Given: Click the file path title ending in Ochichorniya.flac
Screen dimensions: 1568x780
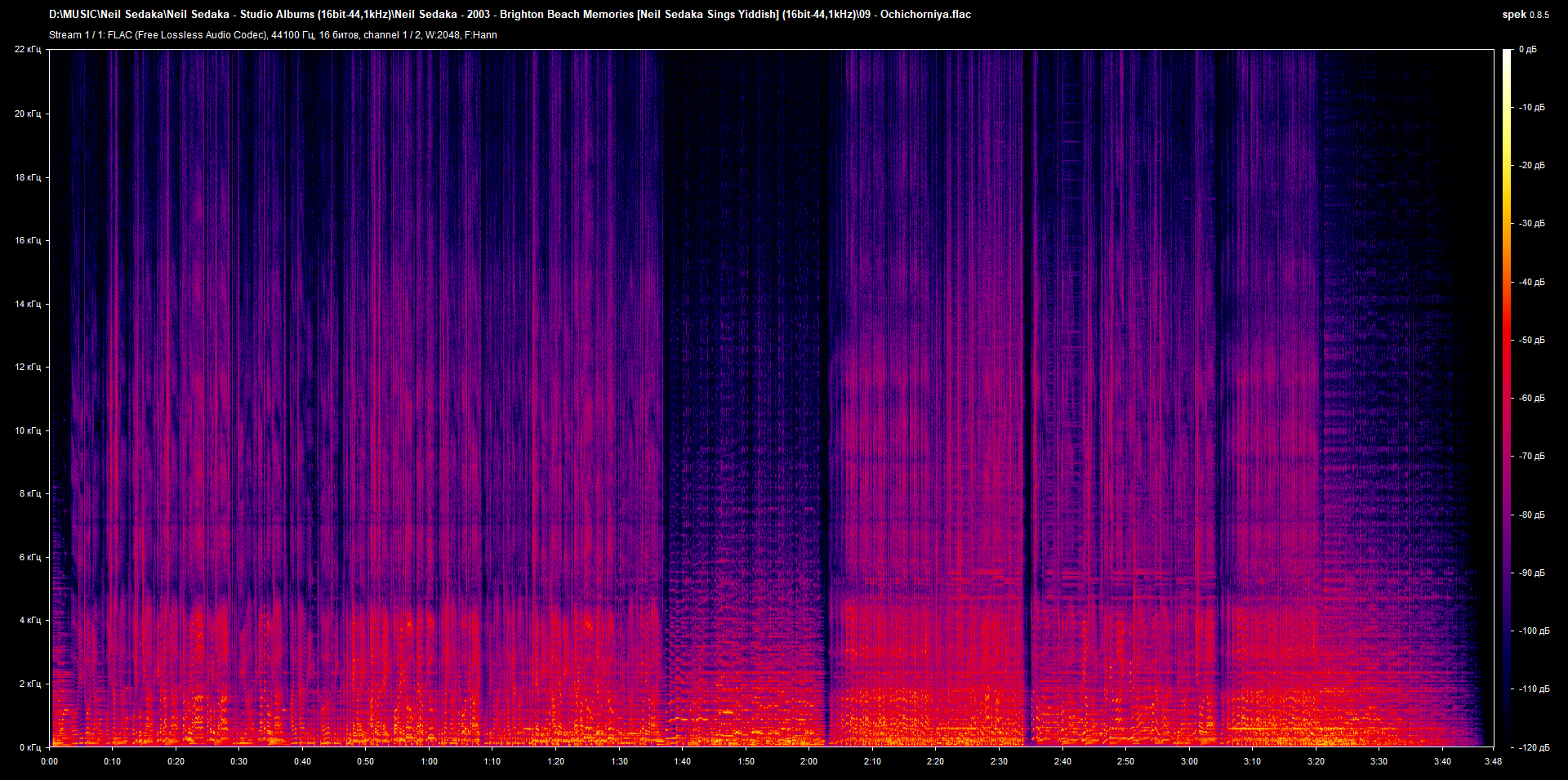Looking at the screenshot, I should coord(510,14).
